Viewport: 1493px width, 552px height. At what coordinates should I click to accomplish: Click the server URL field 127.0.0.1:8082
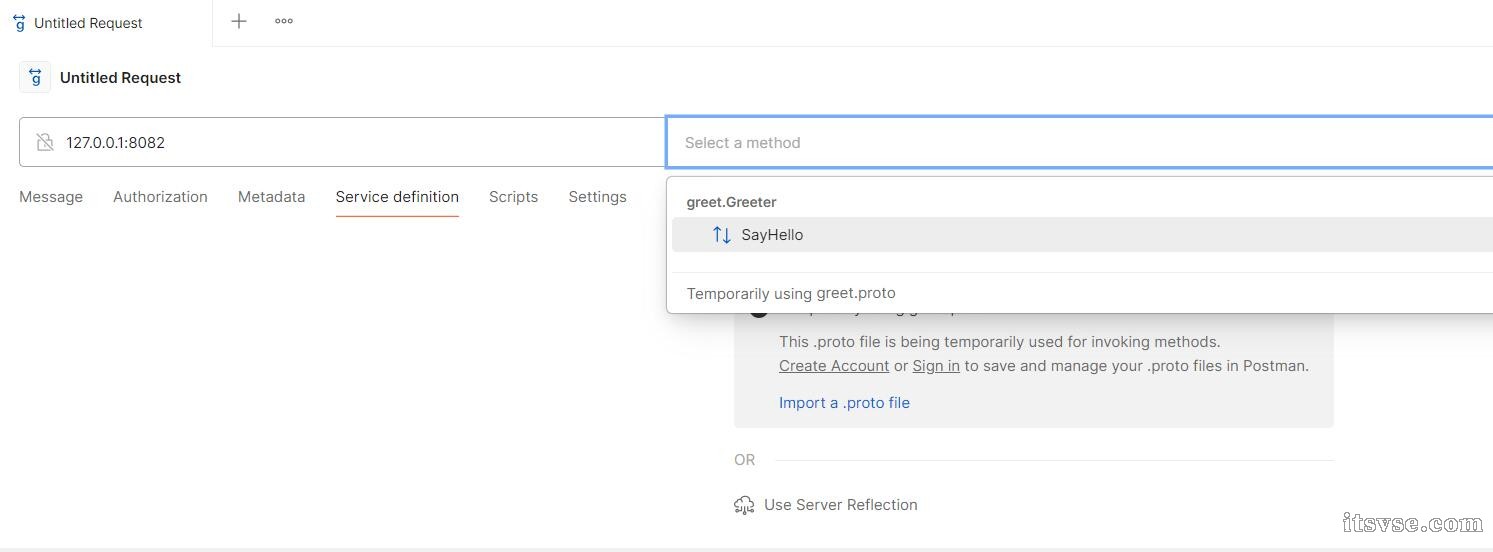click(342, 142)
